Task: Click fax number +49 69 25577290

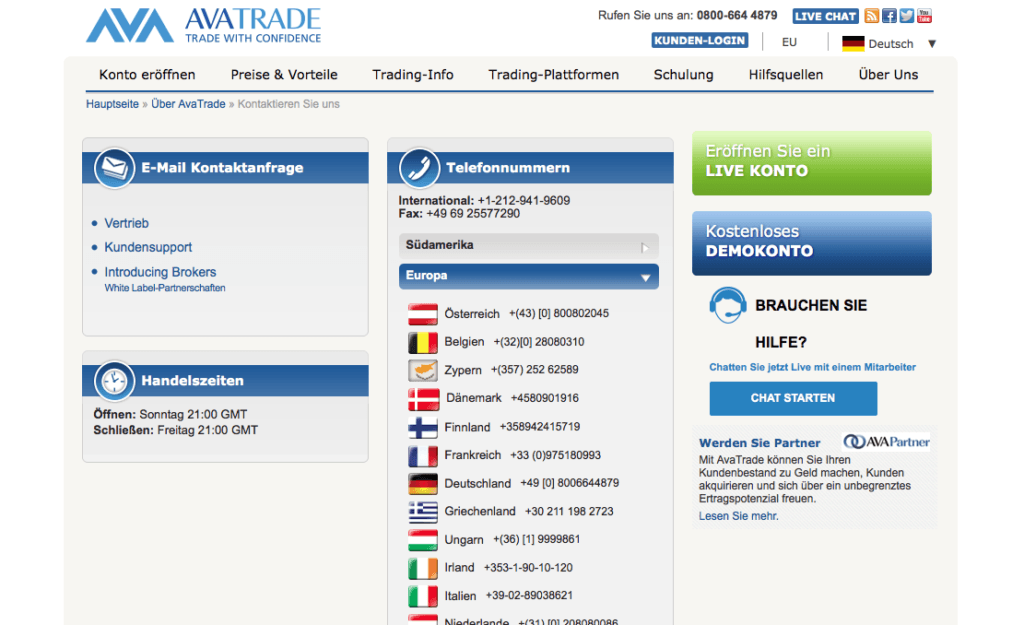Action: coord(473,214)
